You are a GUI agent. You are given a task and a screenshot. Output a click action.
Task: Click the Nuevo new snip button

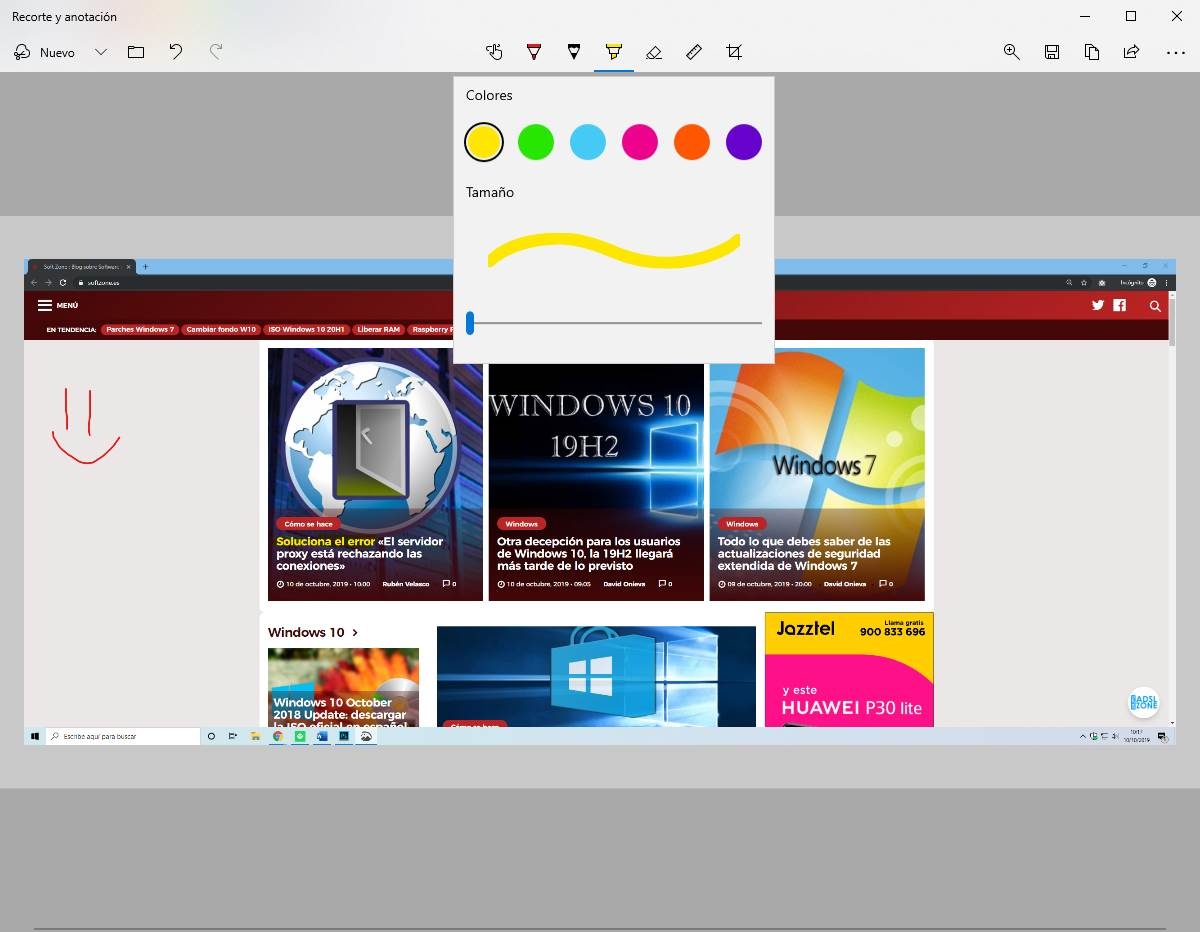click(45, 52)
